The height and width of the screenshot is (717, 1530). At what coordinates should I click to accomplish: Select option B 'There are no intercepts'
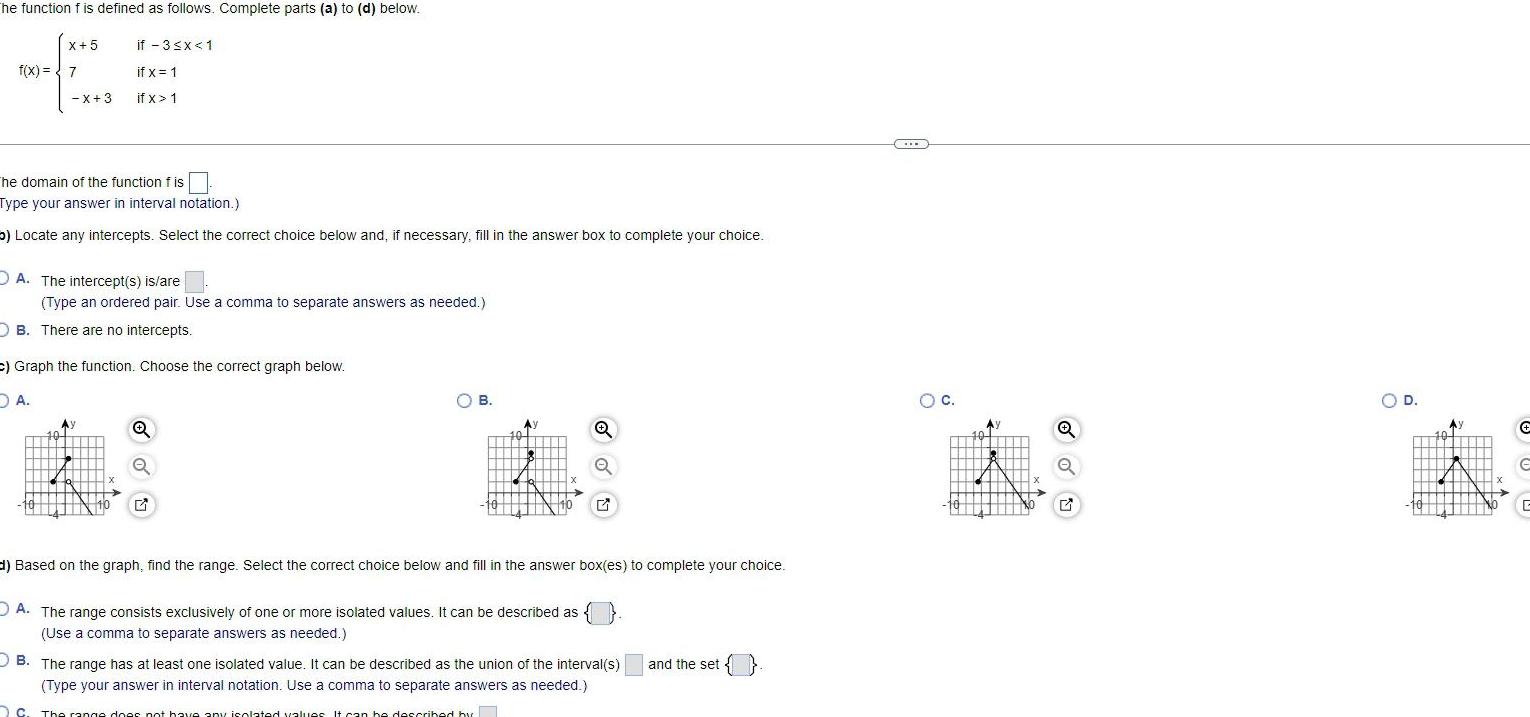tap(5, 330)
